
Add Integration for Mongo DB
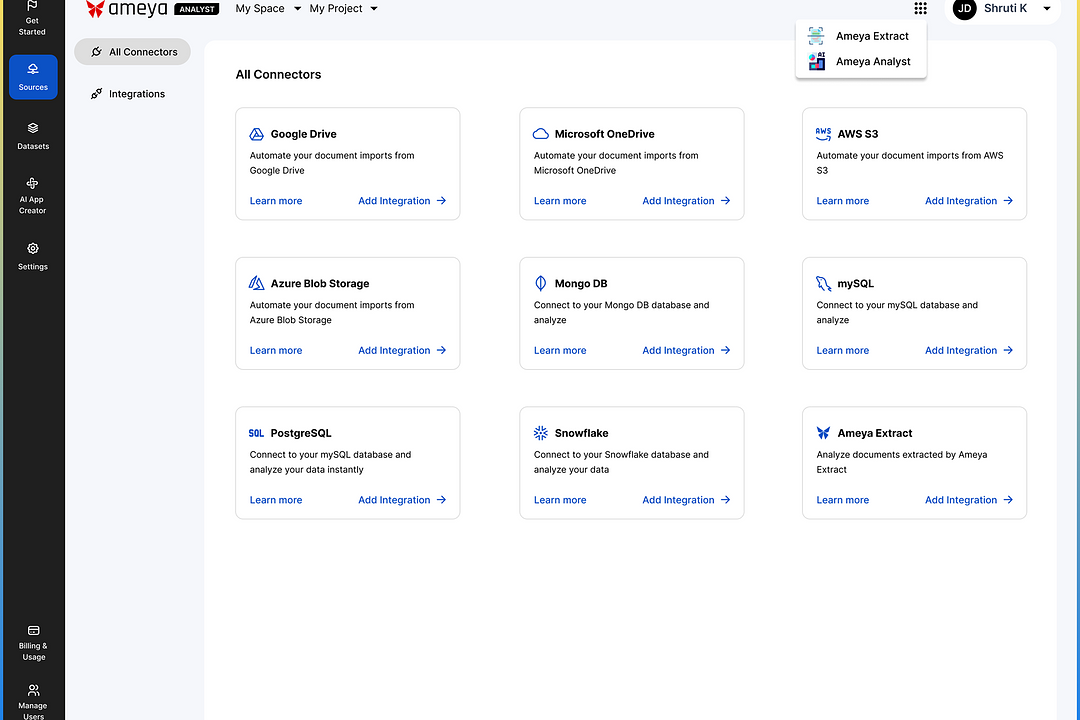click(x=686, y=351)
